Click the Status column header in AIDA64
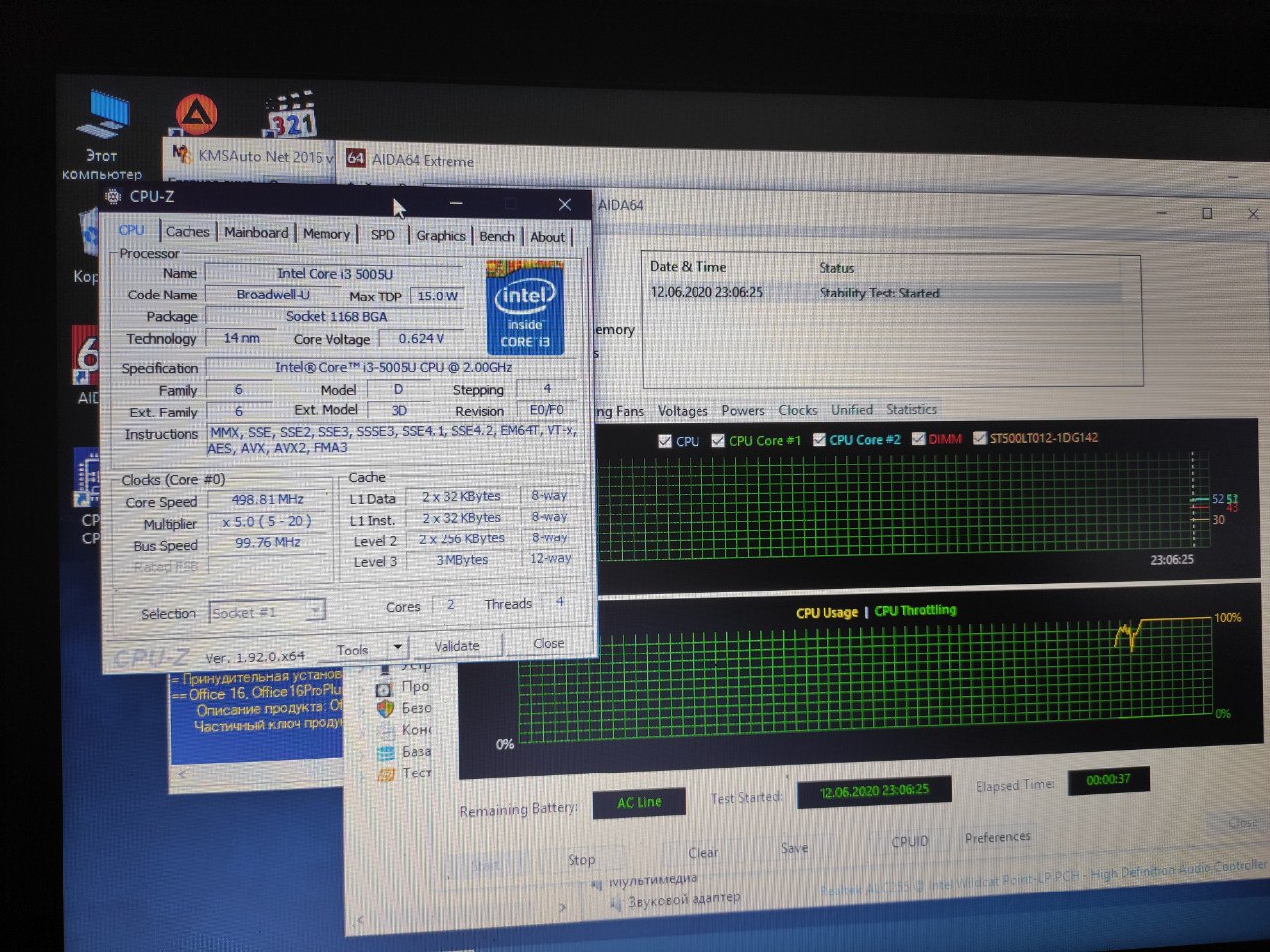 836,268
